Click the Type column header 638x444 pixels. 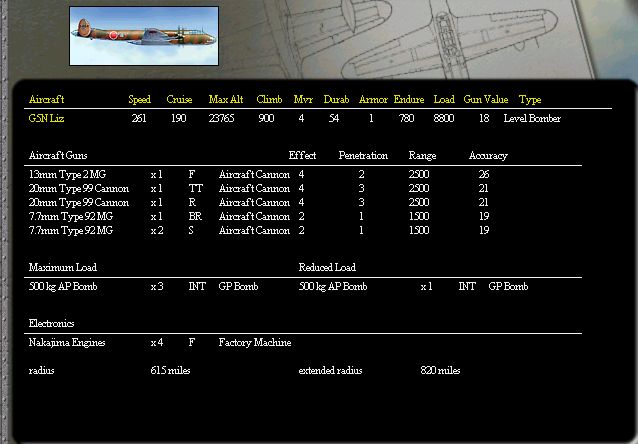pyautogui.click(x=530, y=99)
